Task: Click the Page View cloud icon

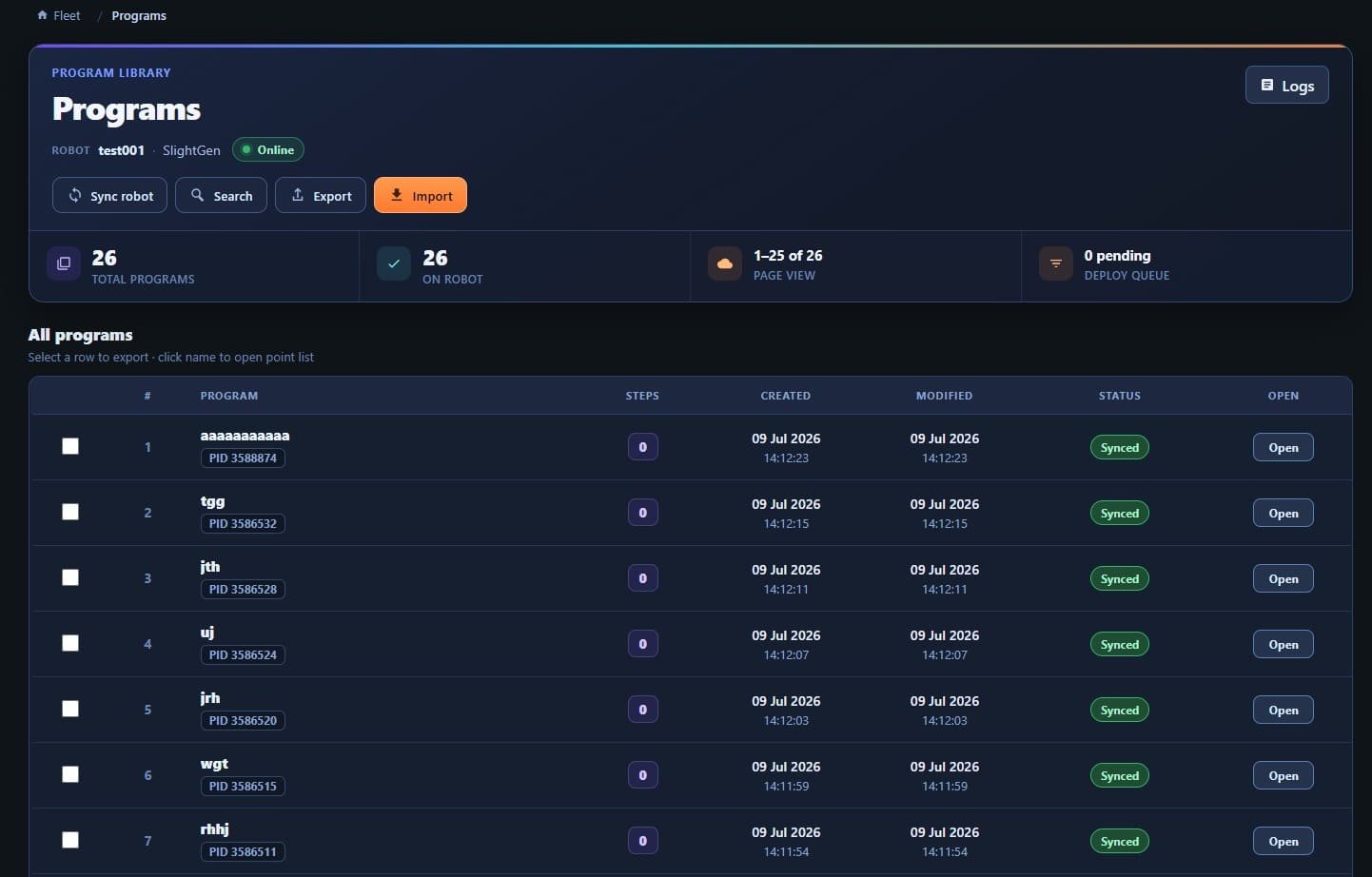Action: (725, 263)
